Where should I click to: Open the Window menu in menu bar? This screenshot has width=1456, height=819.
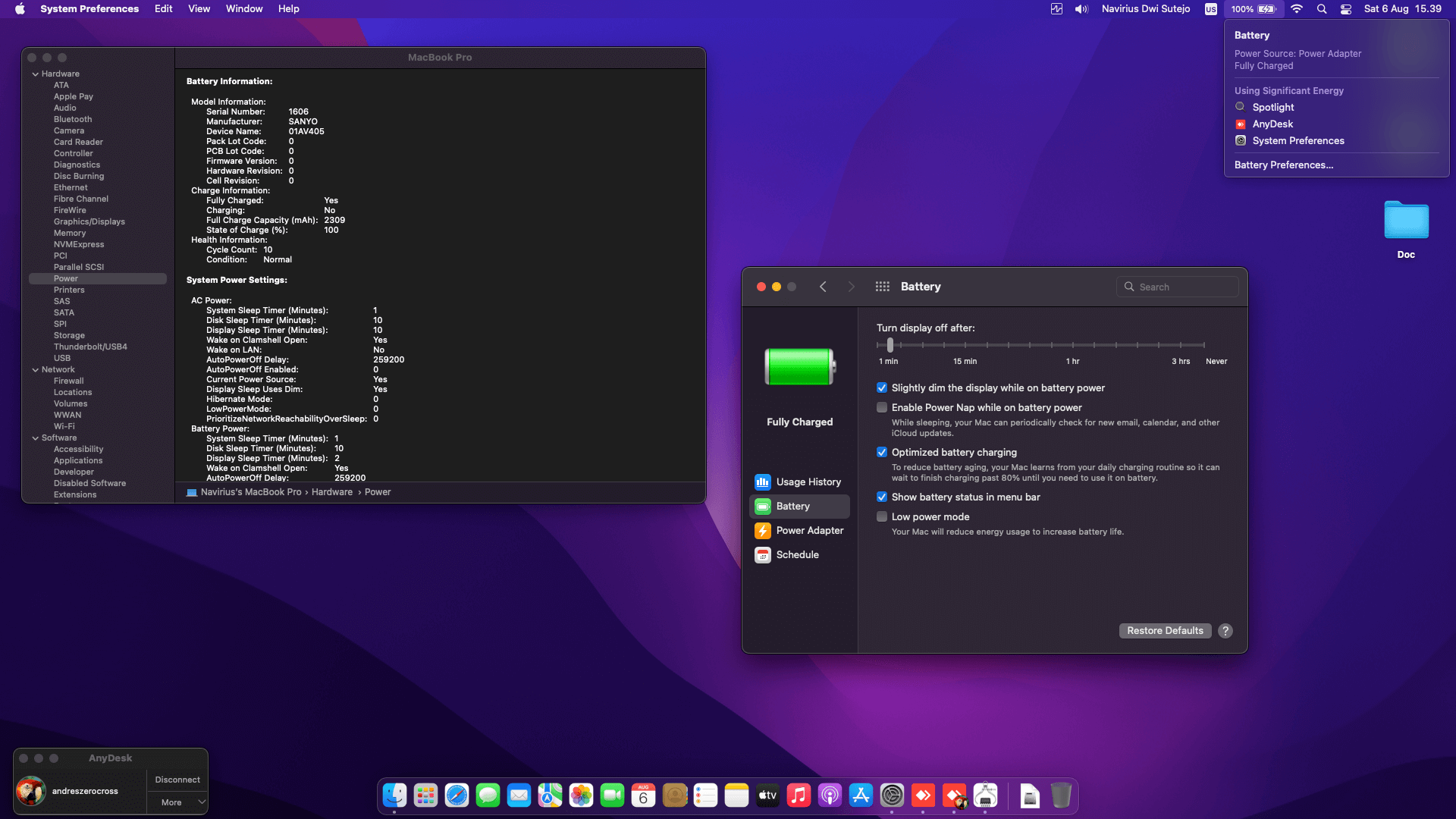point(243,9)
